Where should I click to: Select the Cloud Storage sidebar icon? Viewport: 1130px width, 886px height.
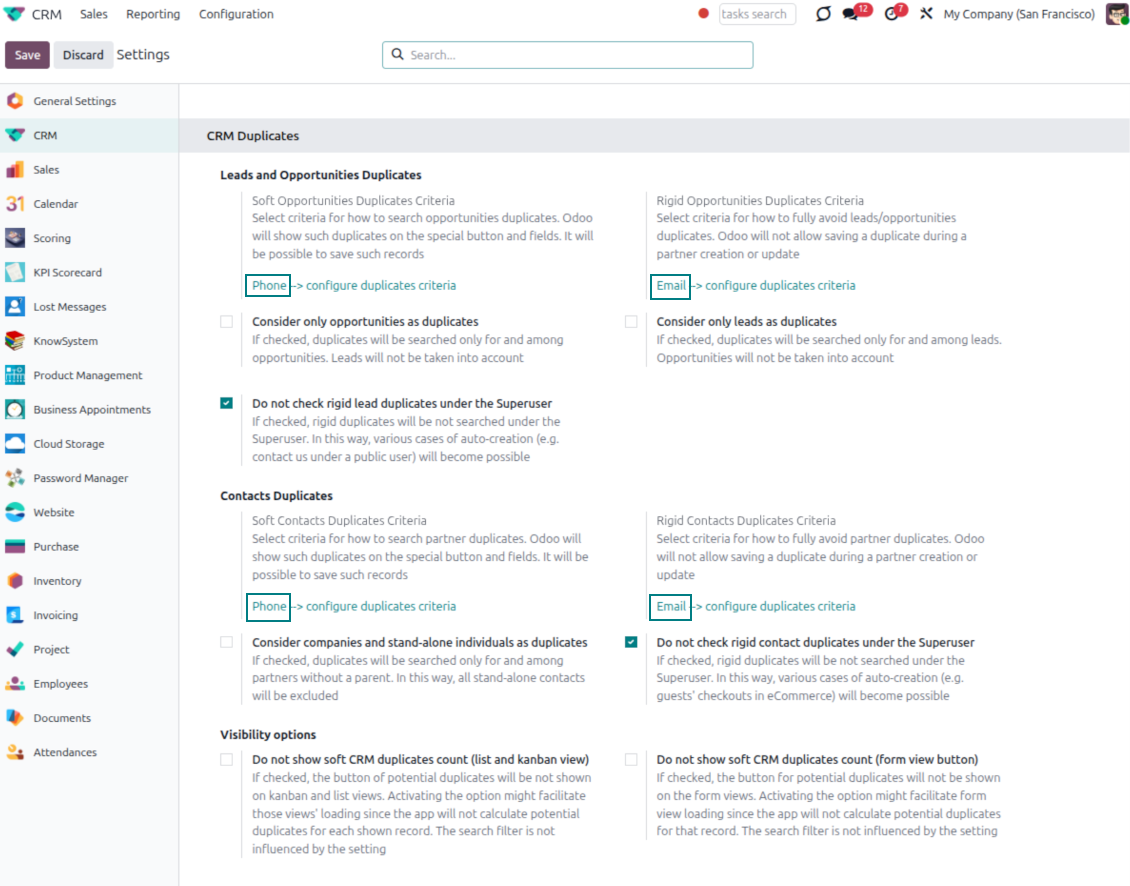tap(15, 444)
